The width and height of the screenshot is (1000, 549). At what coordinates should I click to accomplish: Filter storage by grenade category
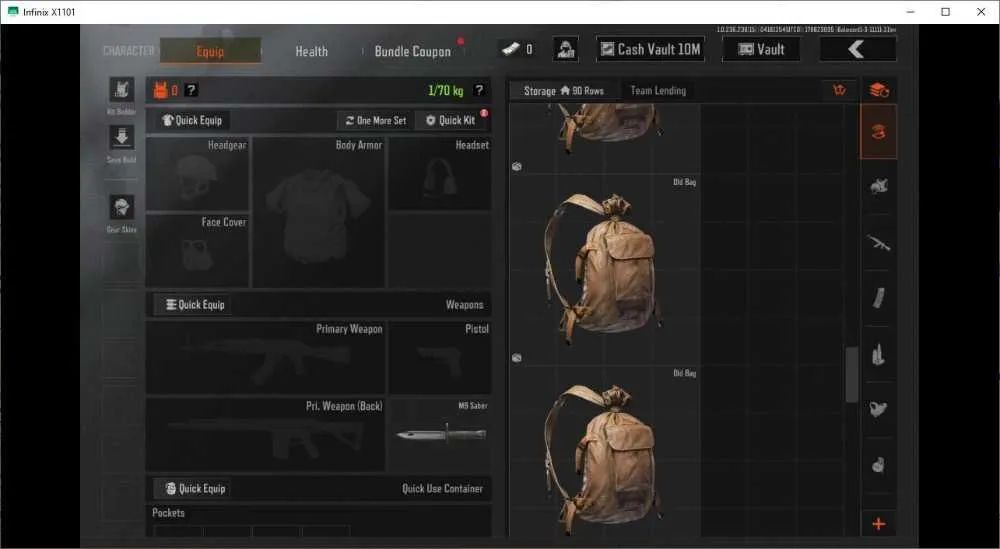[879, 465]
